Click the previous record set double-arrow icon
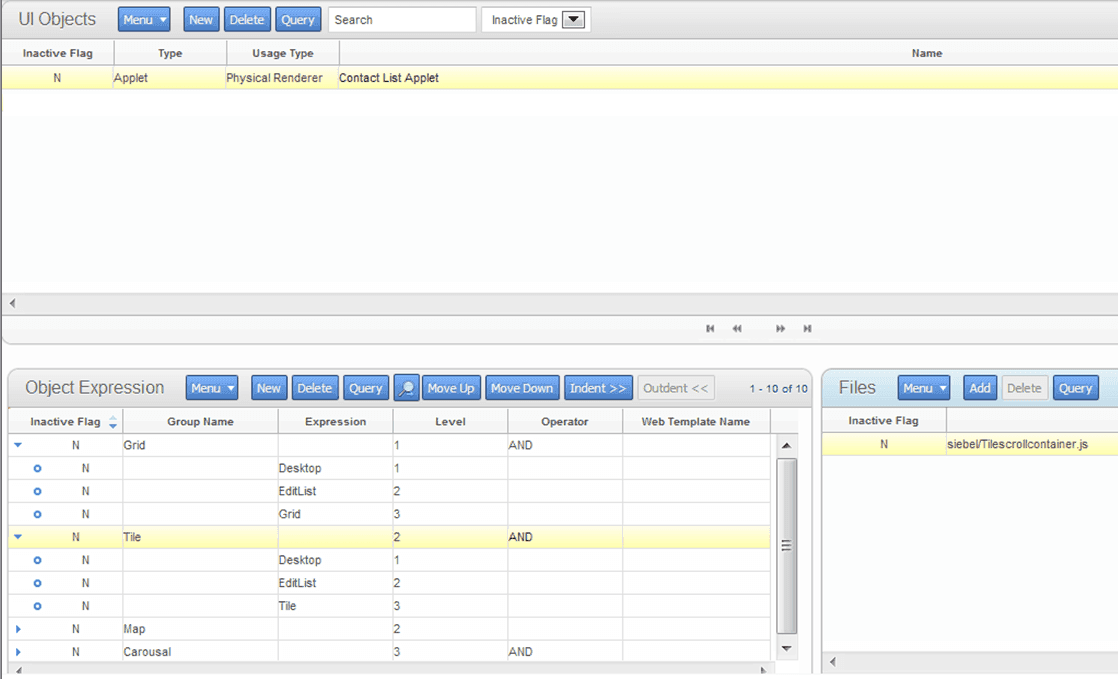Viewport: 1118px width, 679px height. (x=737, y=328)
